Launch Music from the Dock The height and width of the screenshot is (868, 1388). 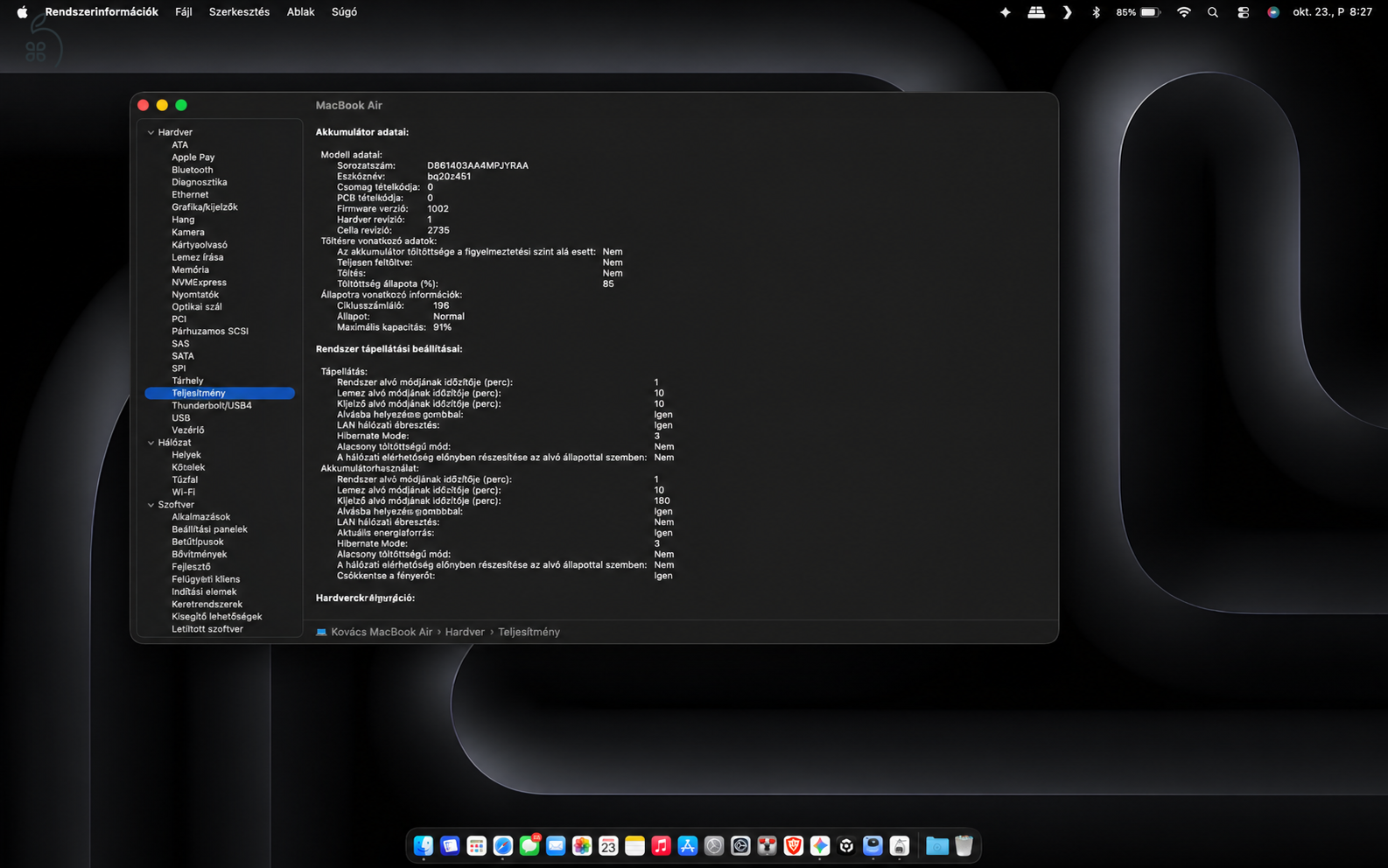[x=662, y=845]
